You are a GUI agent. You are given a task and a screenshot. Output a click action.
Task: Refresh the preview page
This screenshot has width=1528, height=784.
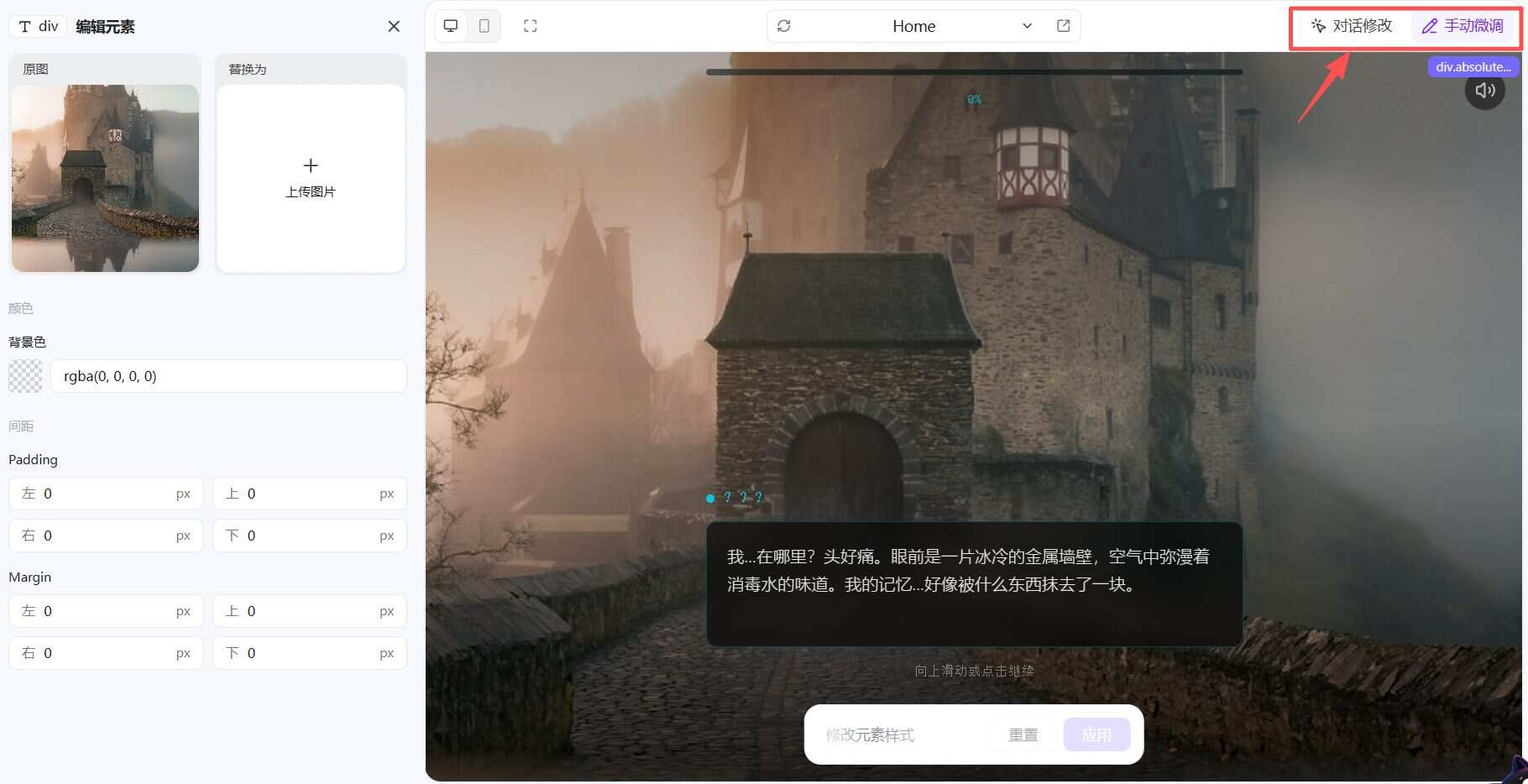(784, 26)
